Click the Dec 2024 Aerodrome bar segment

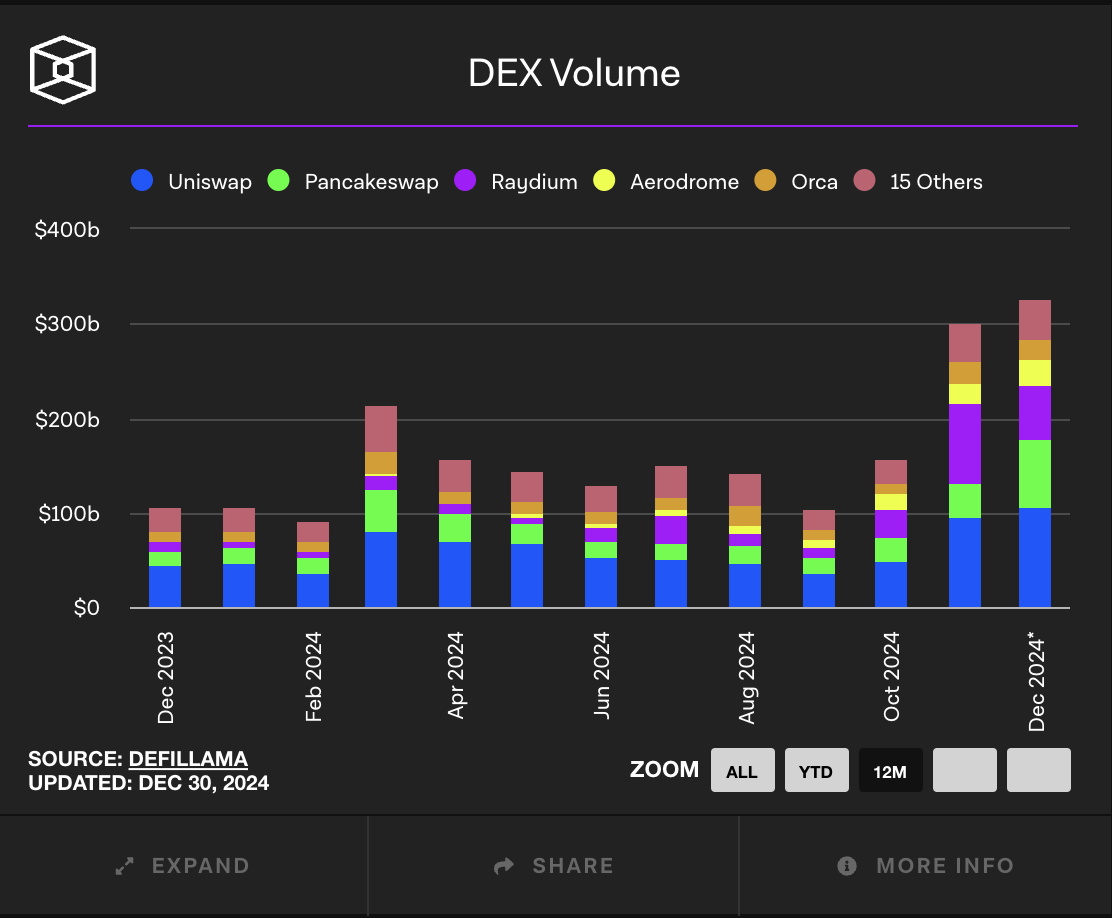pos(1035,373)
